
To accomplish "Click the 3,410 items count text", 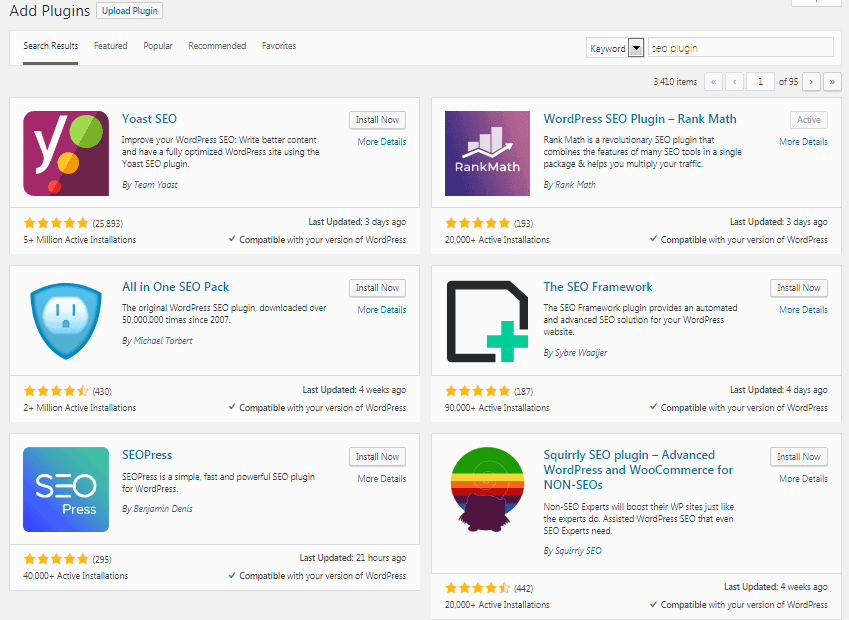I will coord(675,82).
